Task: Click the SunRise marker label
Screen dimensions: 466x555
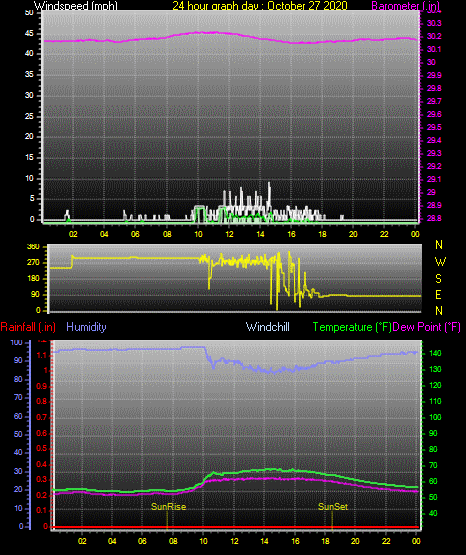Action: tap(168, 507)
